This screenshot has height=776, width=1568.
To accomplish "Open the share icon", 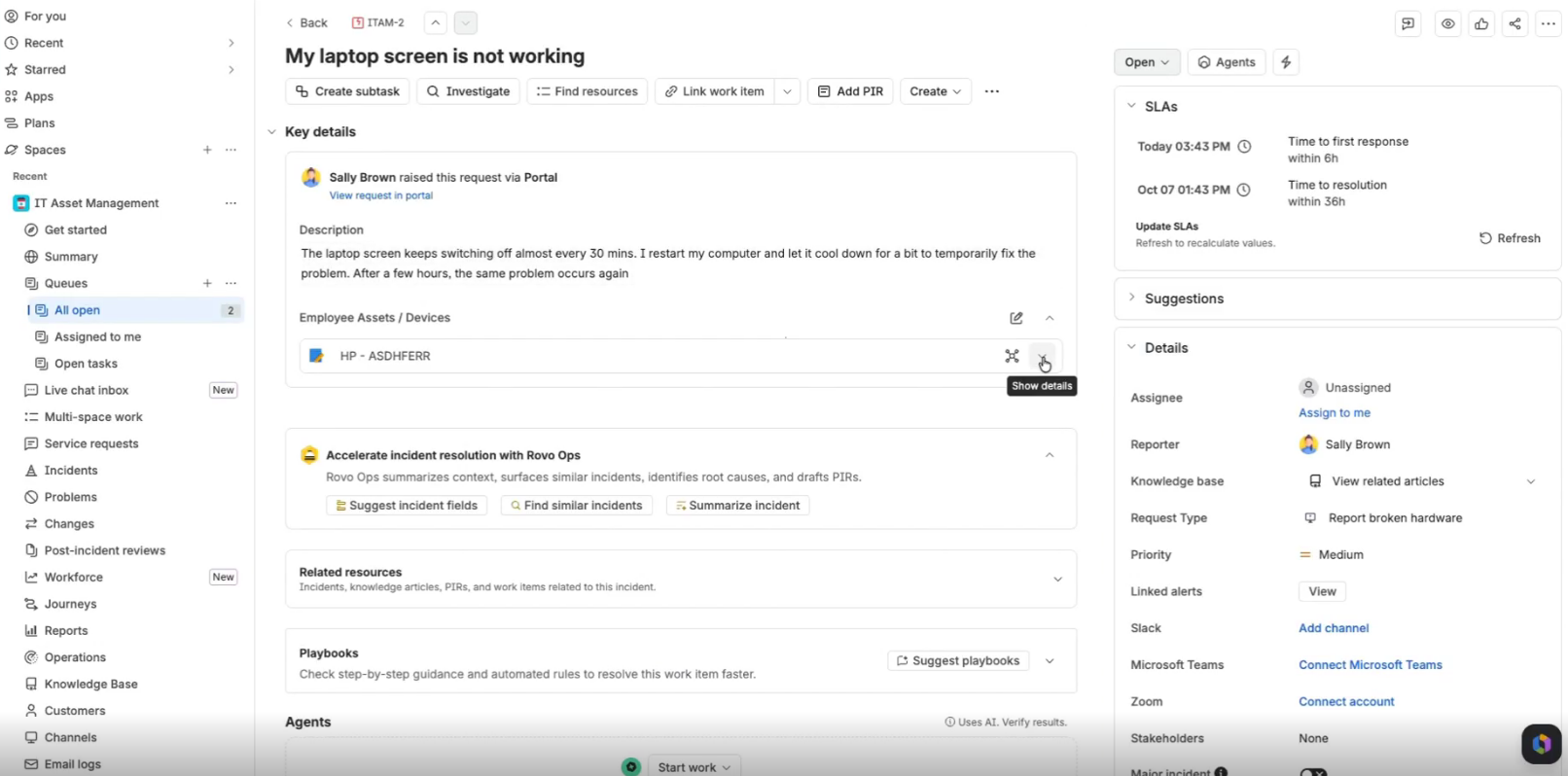I will coord(1515,24).
